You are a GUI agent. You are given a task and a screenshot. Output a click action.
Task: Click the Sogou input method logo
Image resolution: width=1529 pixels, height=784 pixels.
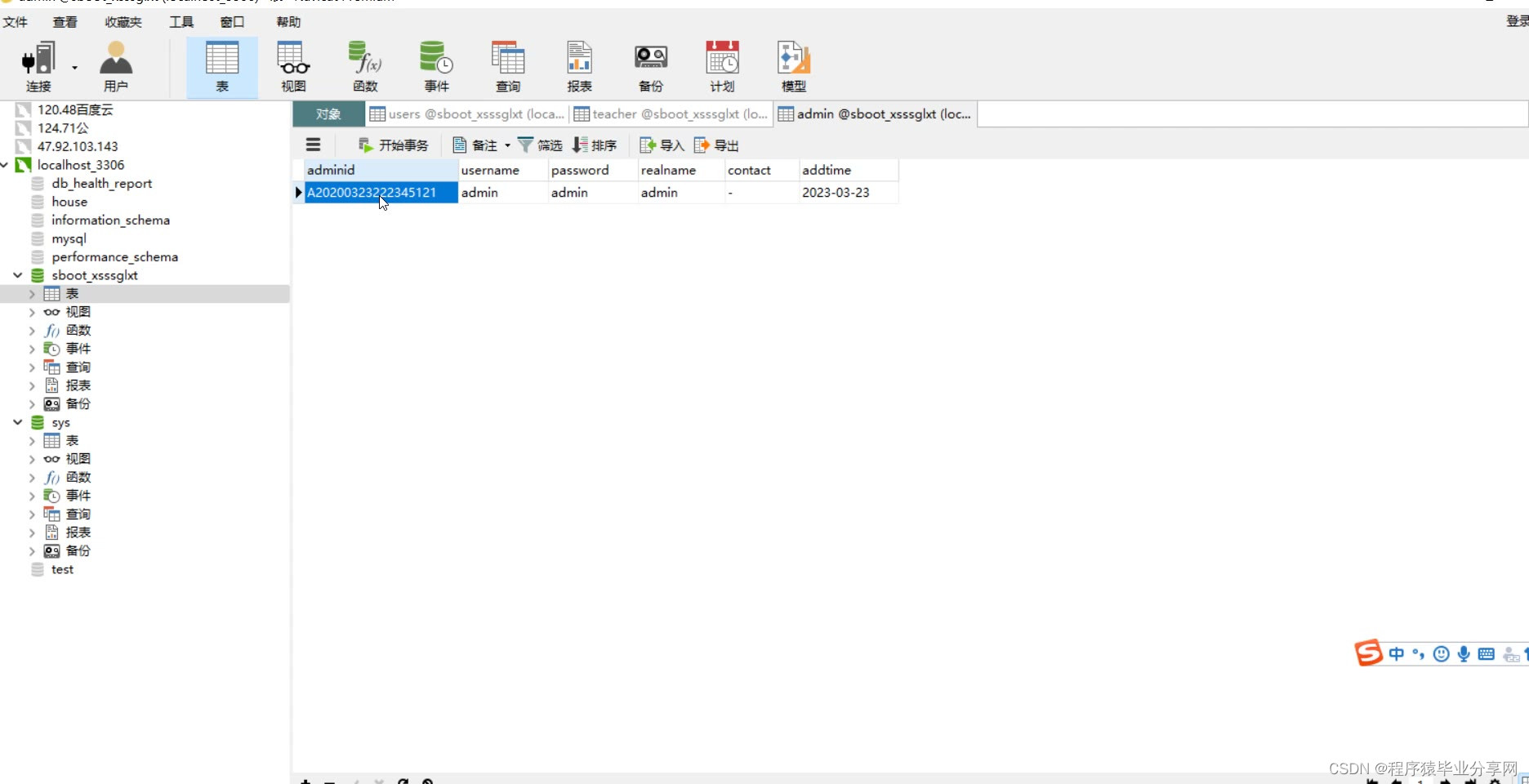pos(1368,653)
